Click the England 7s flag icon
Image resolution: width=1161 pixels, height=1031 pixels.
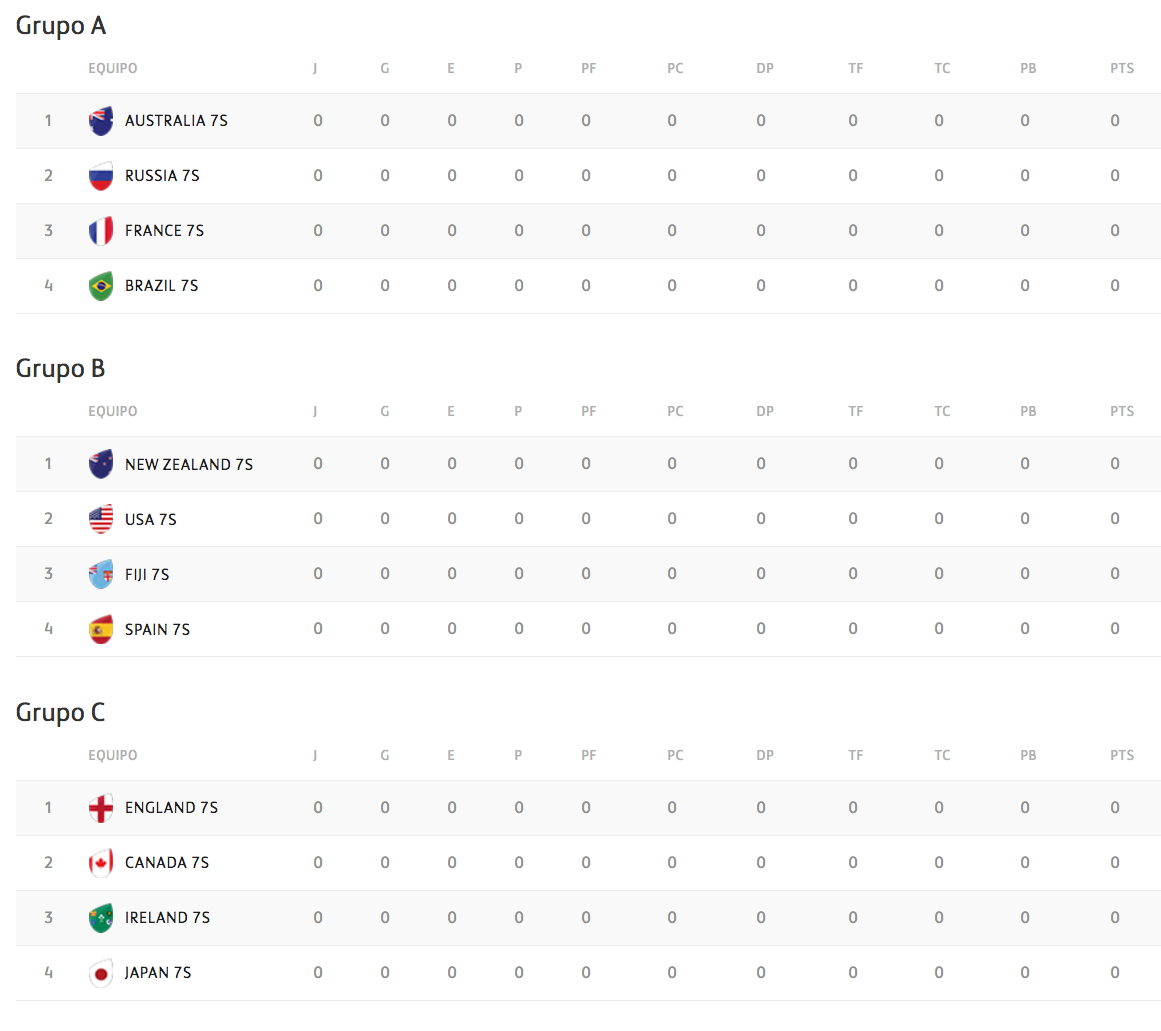coord(100,808)
